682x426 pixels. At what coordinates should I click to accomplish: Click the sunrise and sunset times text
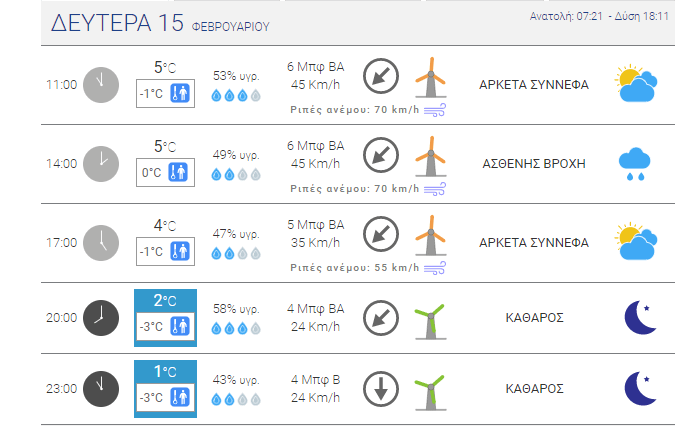point(599,16)
